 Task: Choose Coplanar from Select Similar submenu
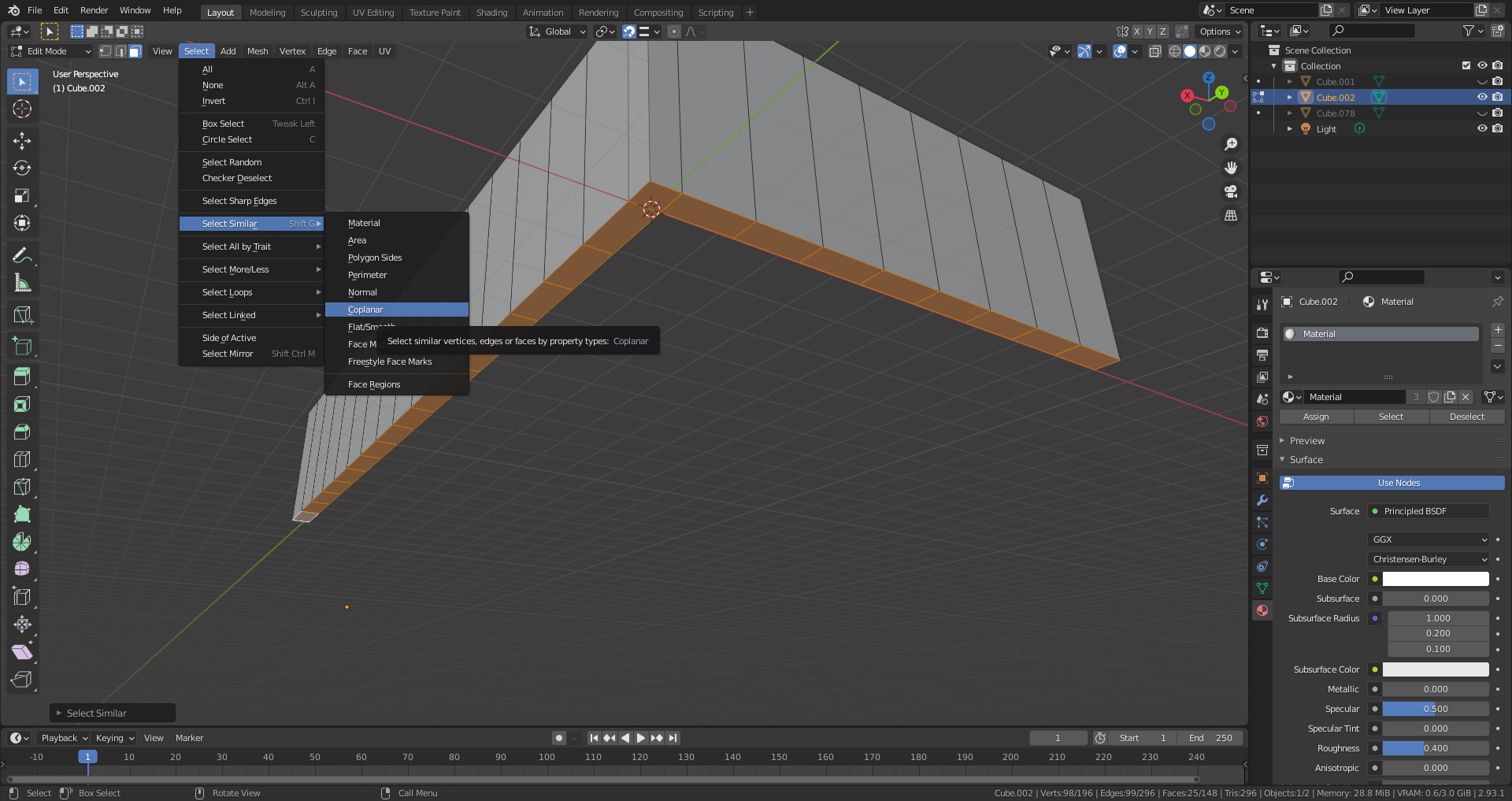point(365,310)
